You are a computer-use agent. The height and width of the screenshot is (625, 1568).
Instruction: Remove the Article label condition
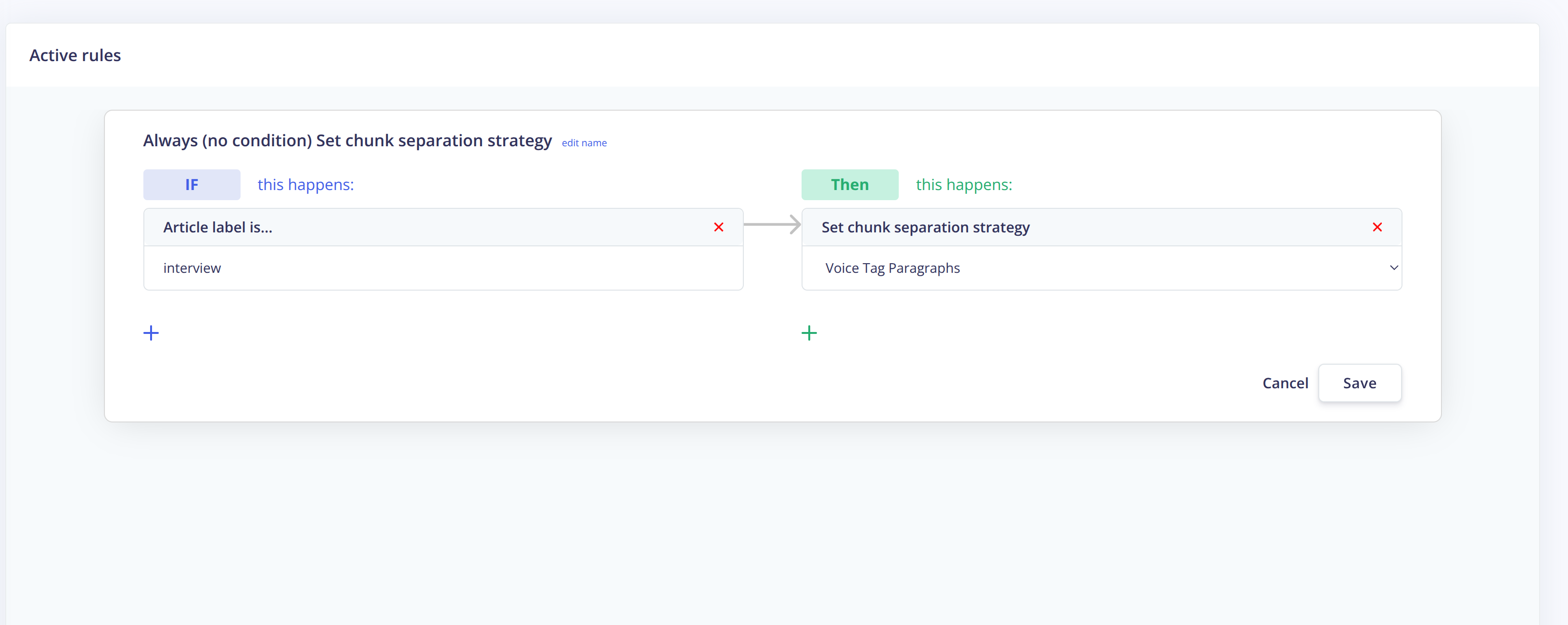click(718, 227)
